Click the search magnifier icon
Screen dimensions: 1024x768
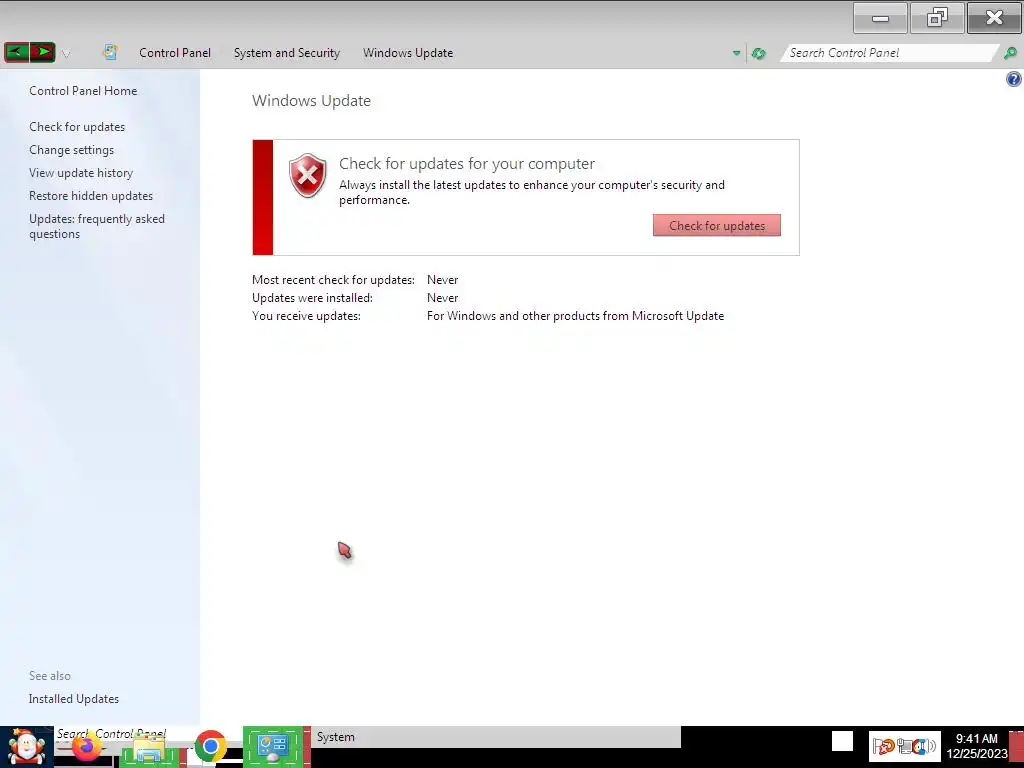[1010, 54]
